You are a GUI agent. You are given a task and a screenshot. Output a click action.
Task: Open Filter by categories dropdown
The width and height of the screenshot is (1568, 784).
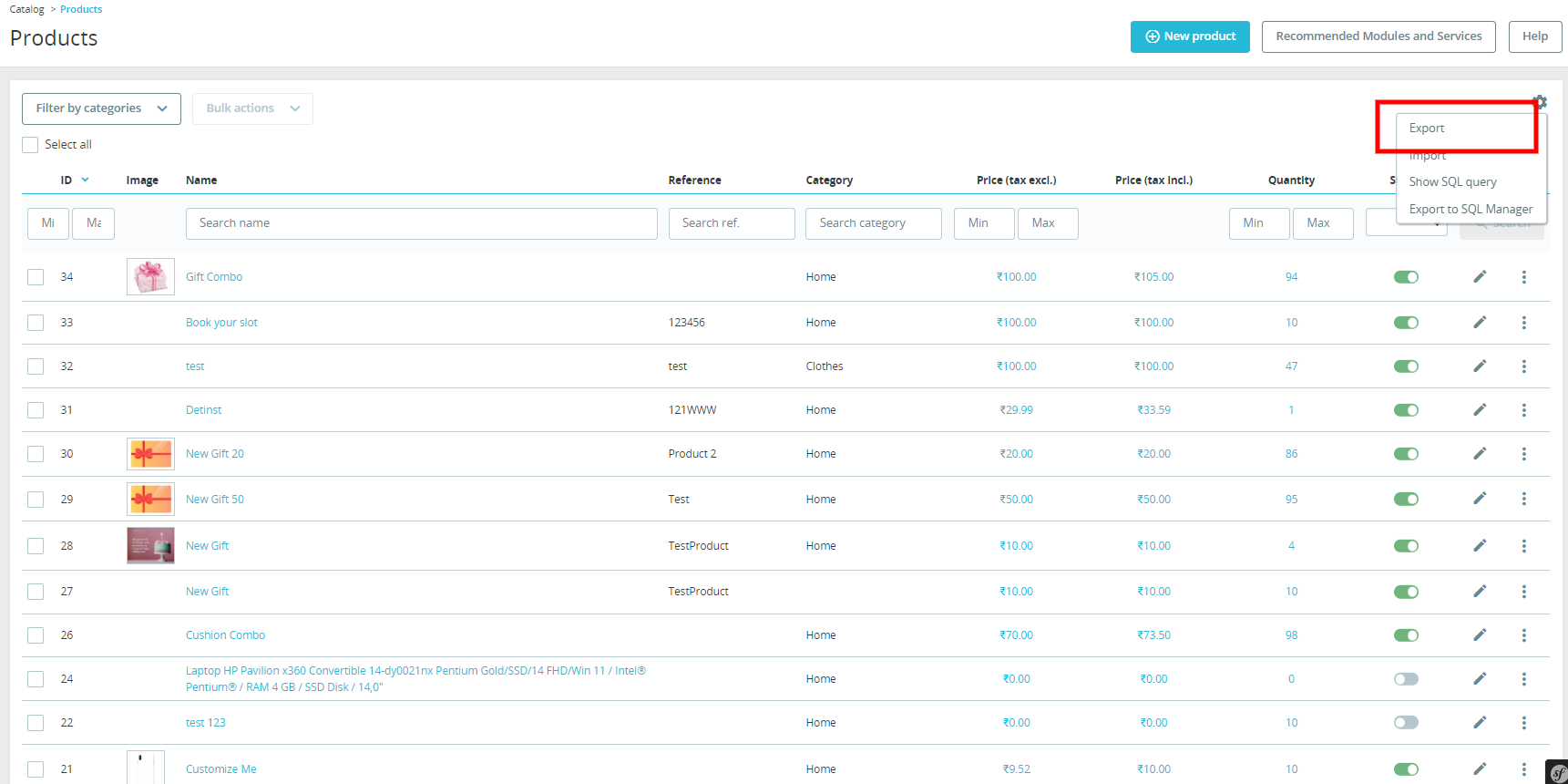101,108
